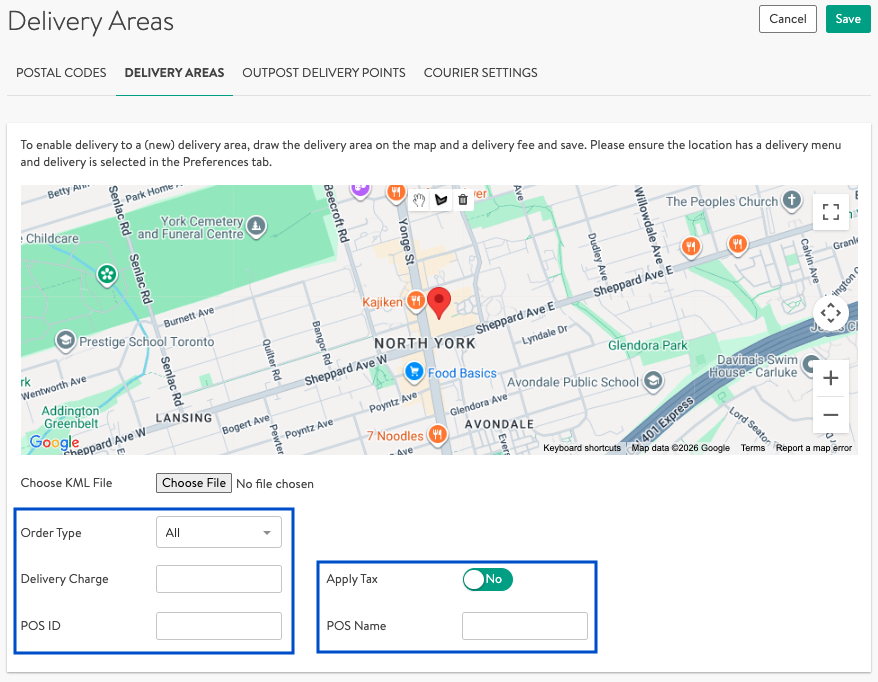This screenshot has width=878, height=682.
Task: Switch to Postal Codes tab
Action: (x=61, y=73)
